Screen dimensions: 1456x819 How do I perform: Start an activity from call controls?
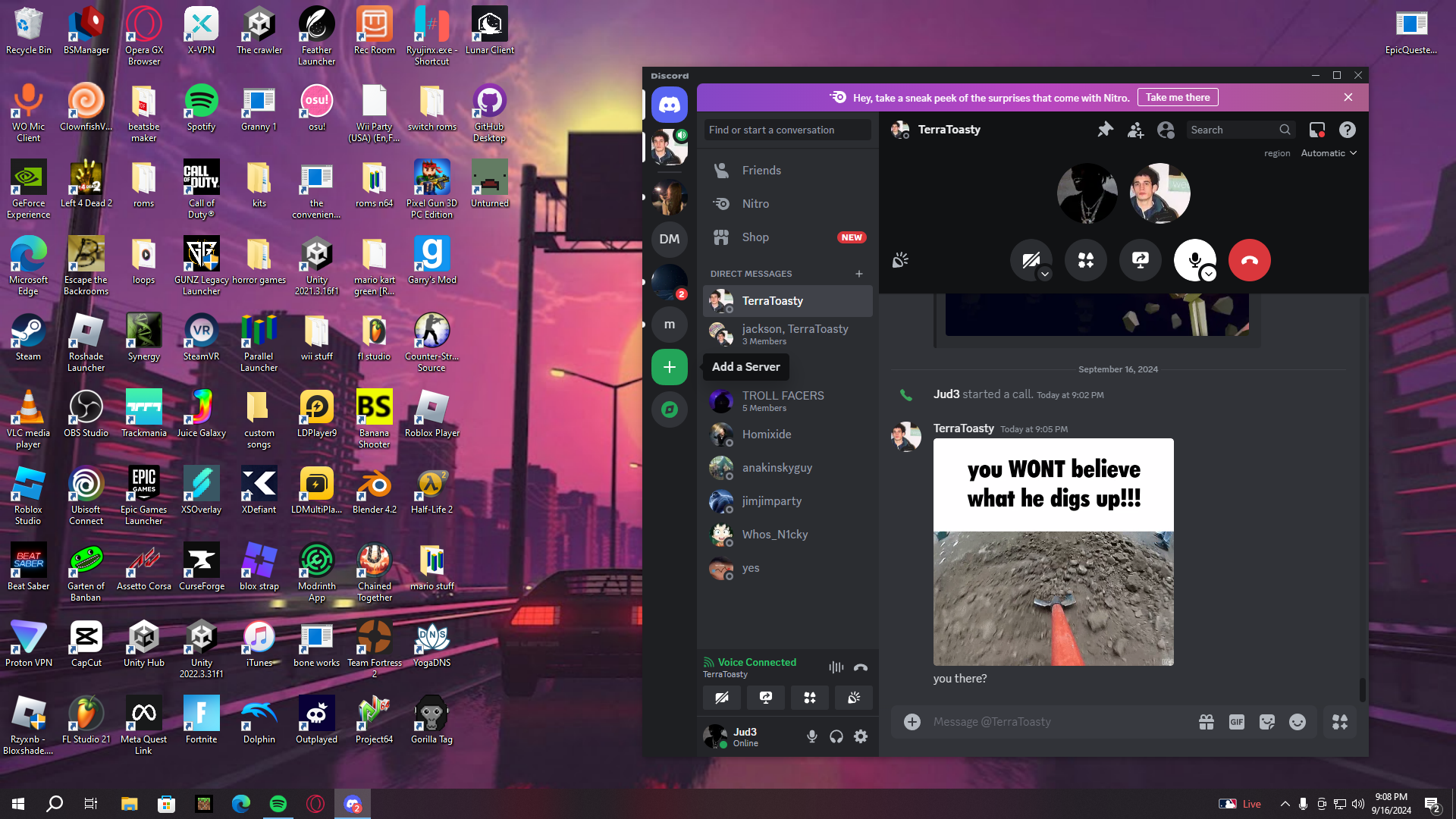coord(1086,260)
